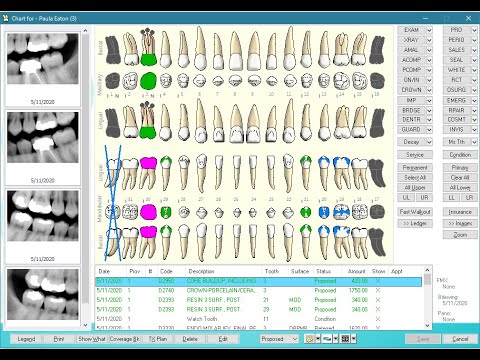Open the topmost X-ray thumbnail

(43, 59)
